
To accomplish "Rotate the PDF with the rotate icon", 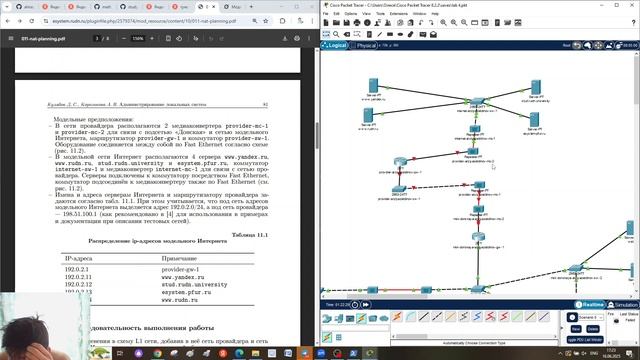I will coord(179,38).
